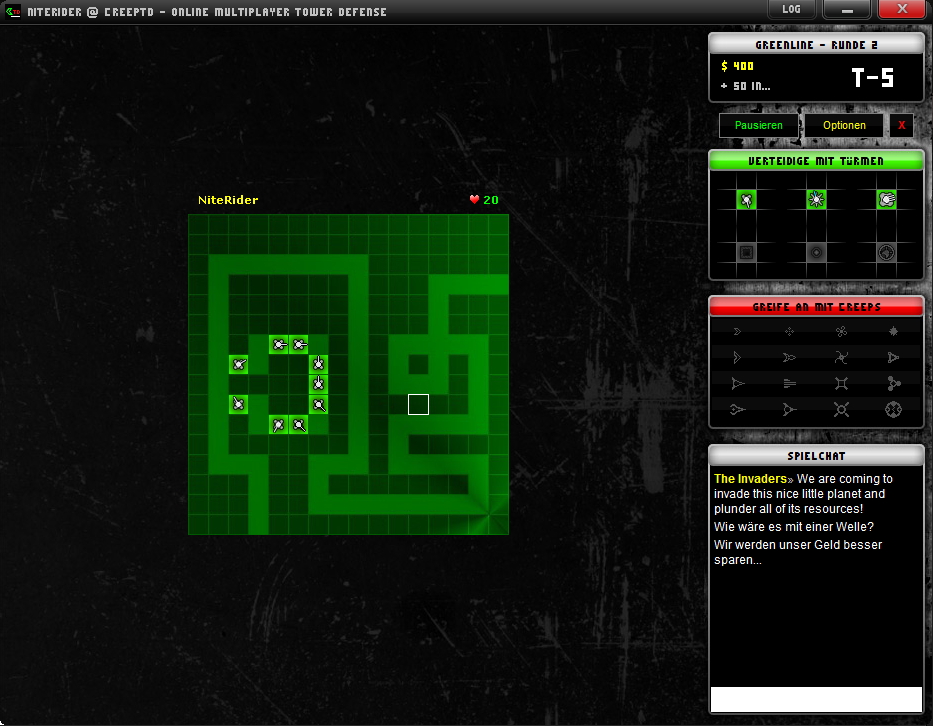The height and width of the screenshot is (726, 933).
Task: Send the circle with X spikes creep
Action: coord(841,409)
